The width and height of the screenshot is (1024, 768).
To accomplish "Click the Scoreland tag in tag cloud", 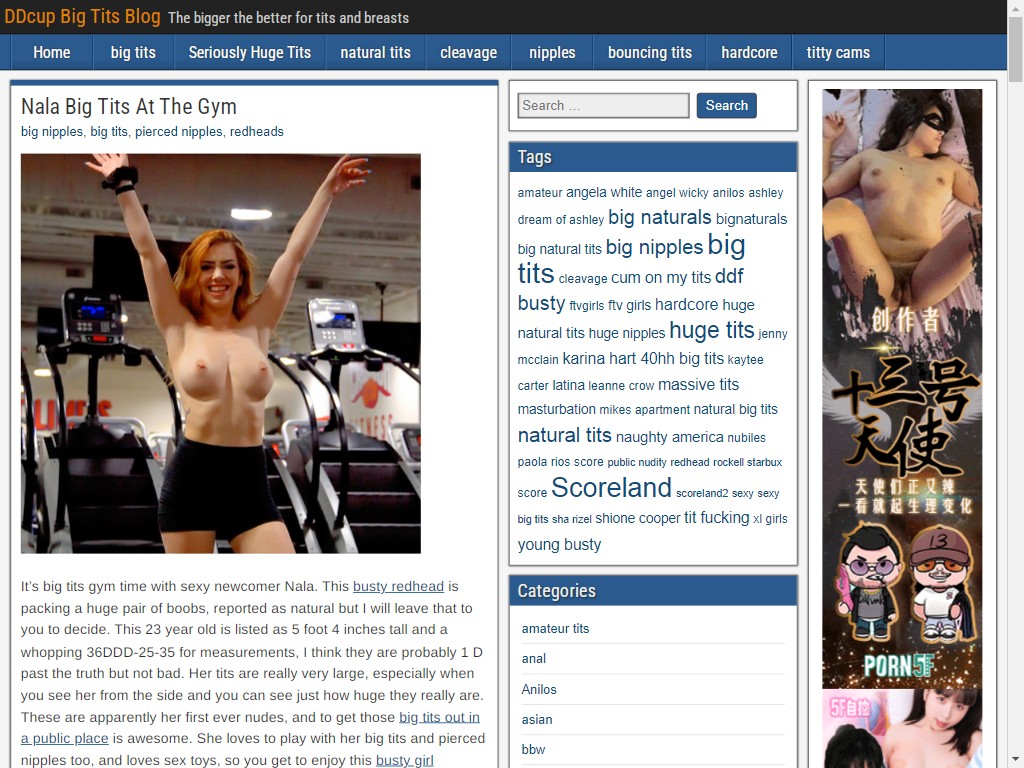I will 611,488.
